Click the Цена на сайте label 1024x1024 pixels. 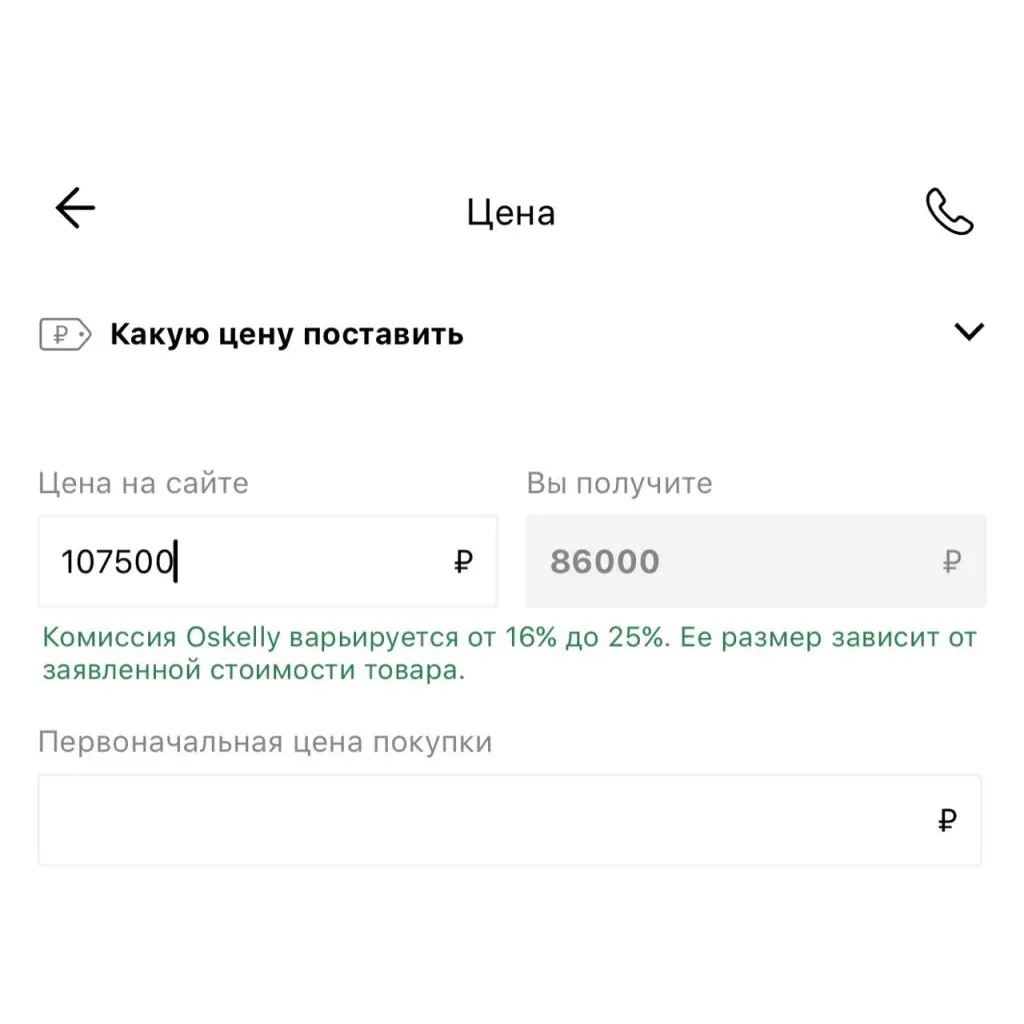point(143,484)
